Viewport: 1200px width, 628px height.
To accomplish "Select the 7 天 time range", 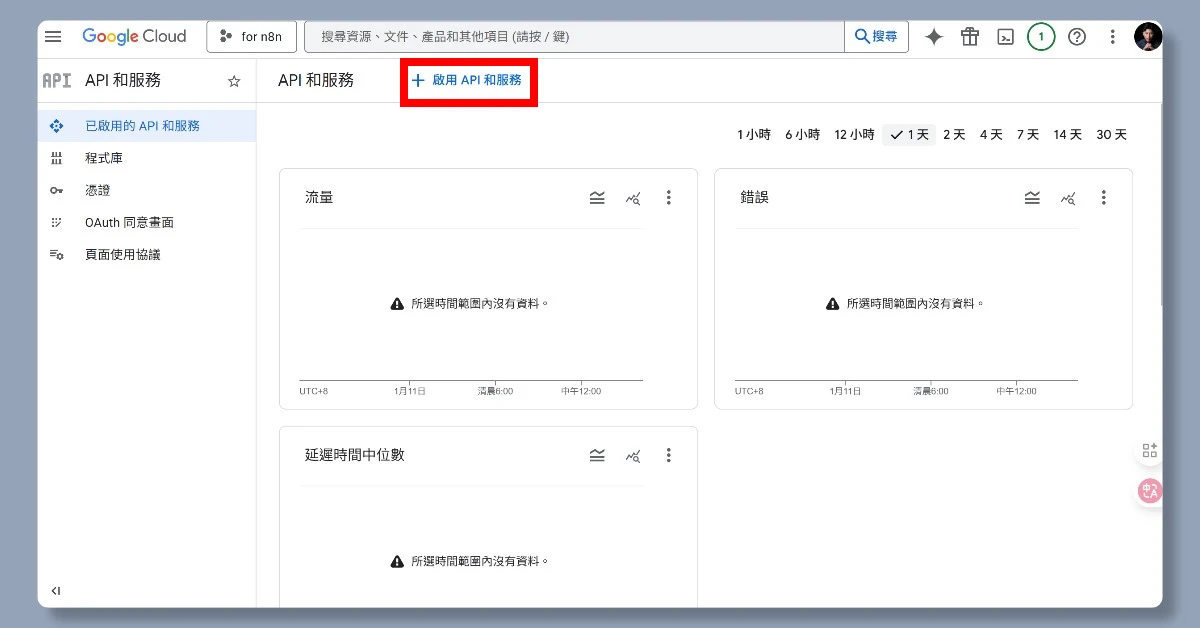I will pos(1028,134).
